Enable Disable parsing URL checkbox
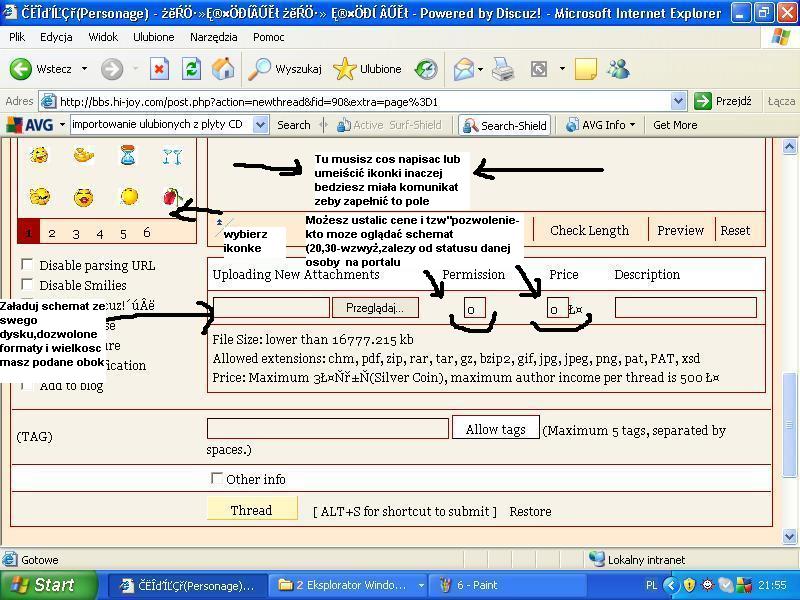Viewport: 800px width, 600px height. 27,265
